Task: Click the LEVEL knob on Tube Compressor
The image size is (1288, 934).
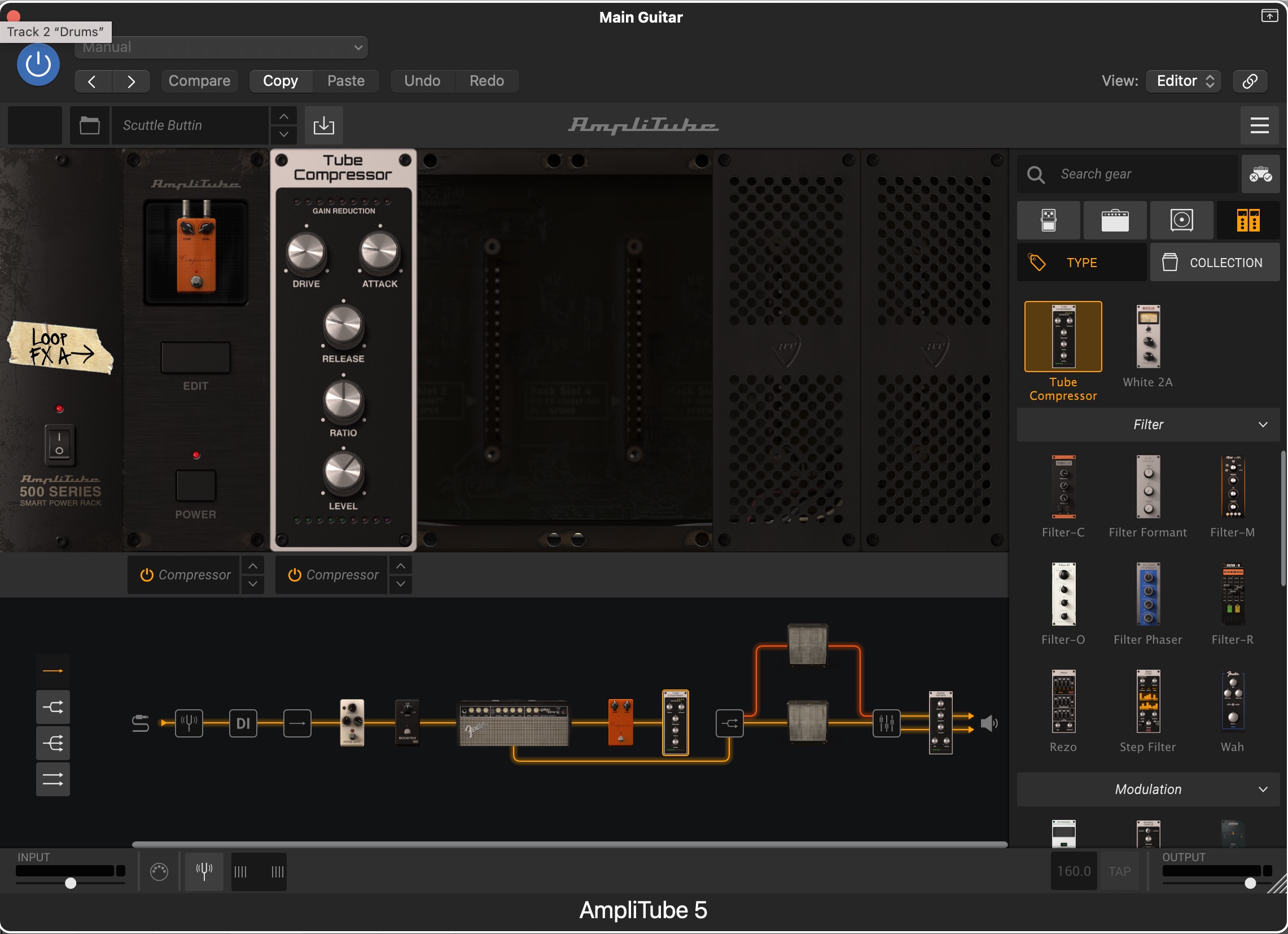Action: pos(343,473)
